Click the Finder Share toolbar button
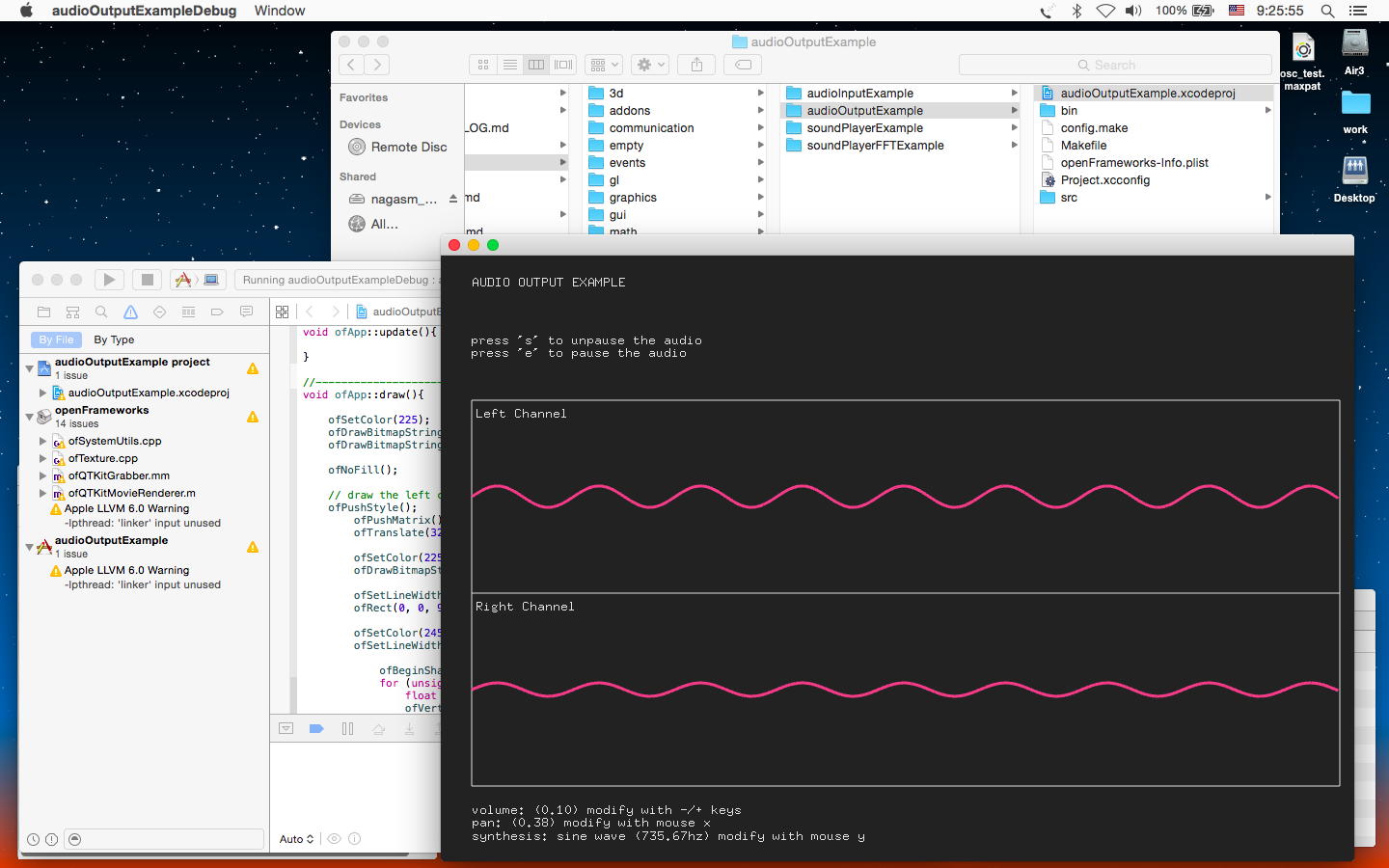Image resolution: width=1389 pixels, height=868 pixels. [696, 65]
